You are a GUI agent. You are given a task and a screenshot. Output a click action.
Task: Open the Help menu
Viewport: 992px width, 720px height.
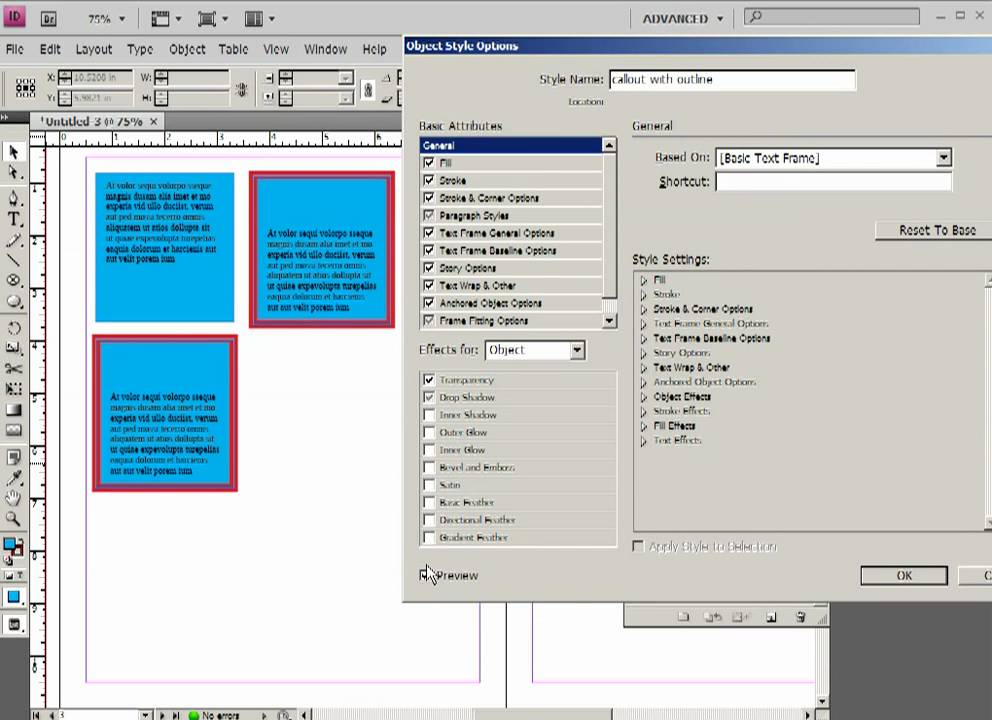374,49
